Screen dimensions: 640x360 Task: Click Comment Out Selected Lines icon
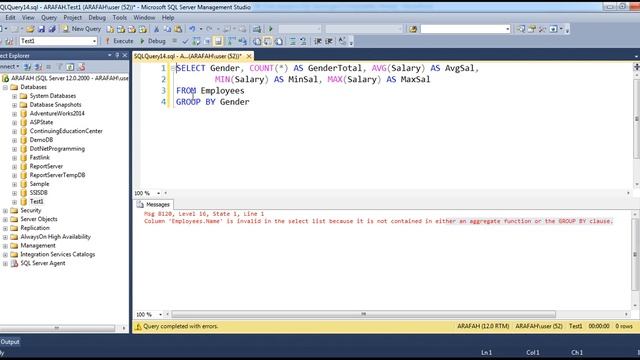[x=292, y=41]
